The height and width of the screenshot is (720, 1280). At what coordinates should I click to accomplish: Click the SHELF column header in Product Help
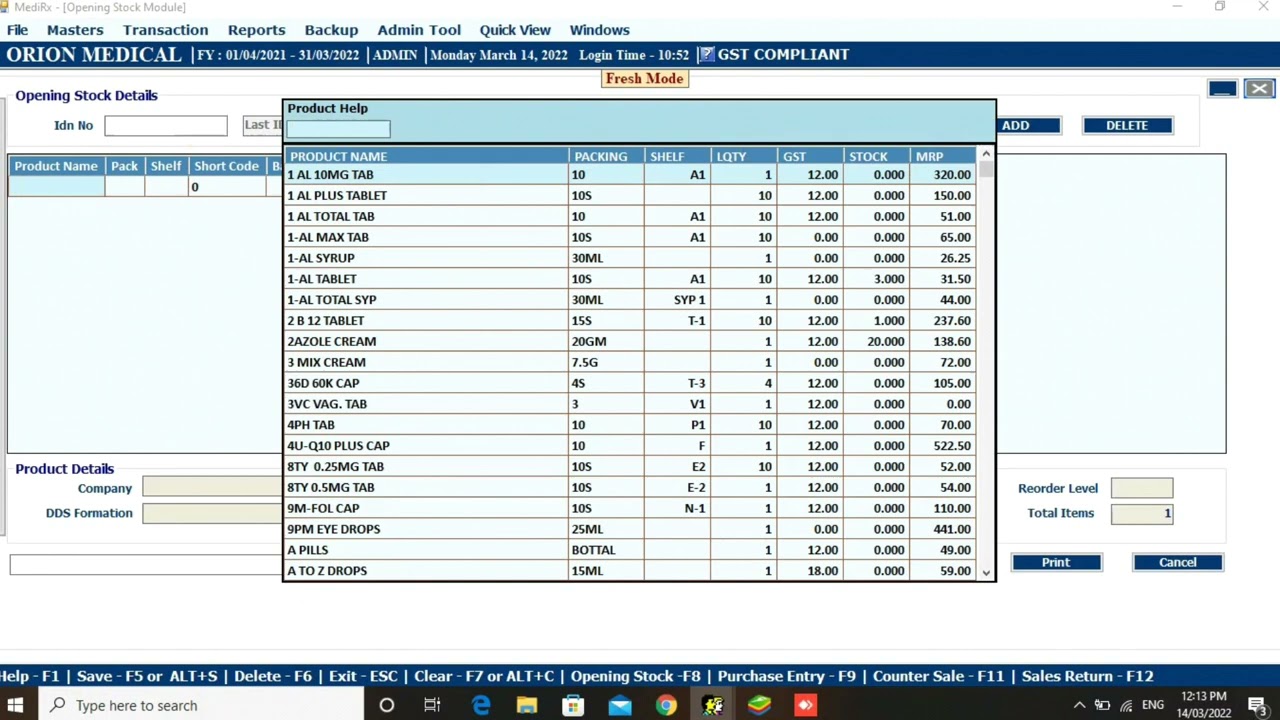(677, 156)
